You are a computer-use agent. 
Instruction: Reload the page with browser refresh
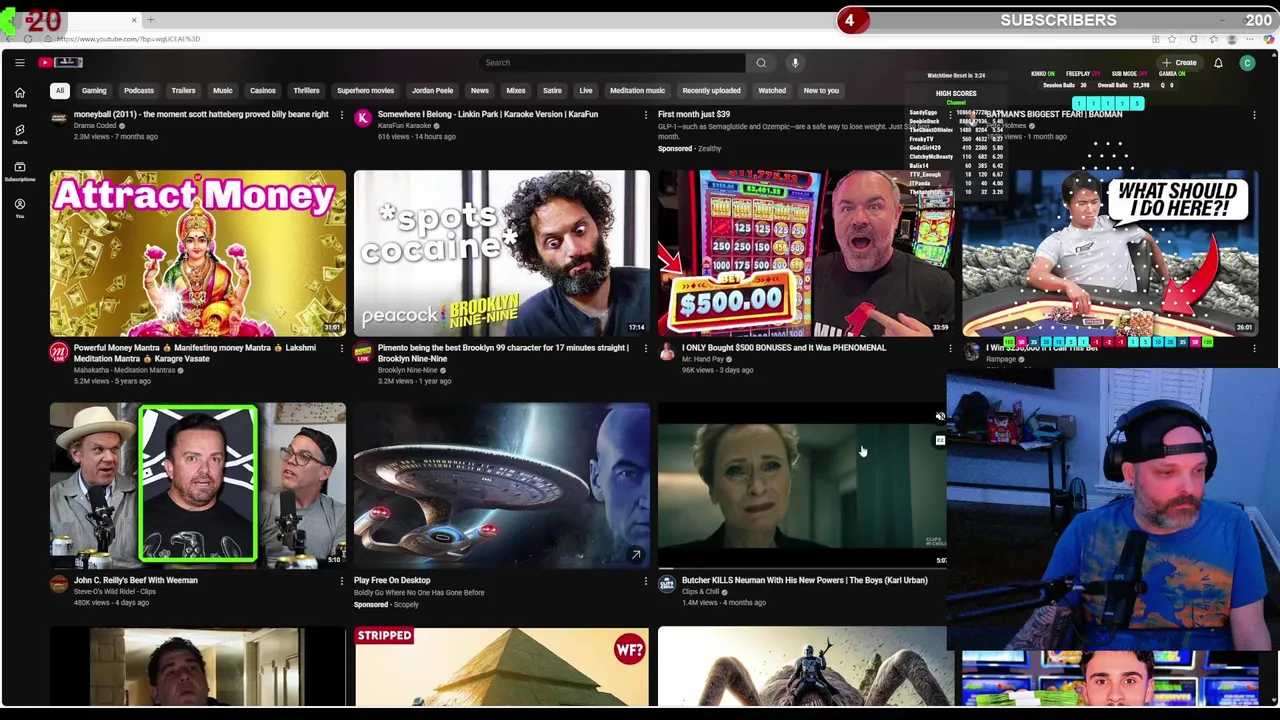click(27, 39)
